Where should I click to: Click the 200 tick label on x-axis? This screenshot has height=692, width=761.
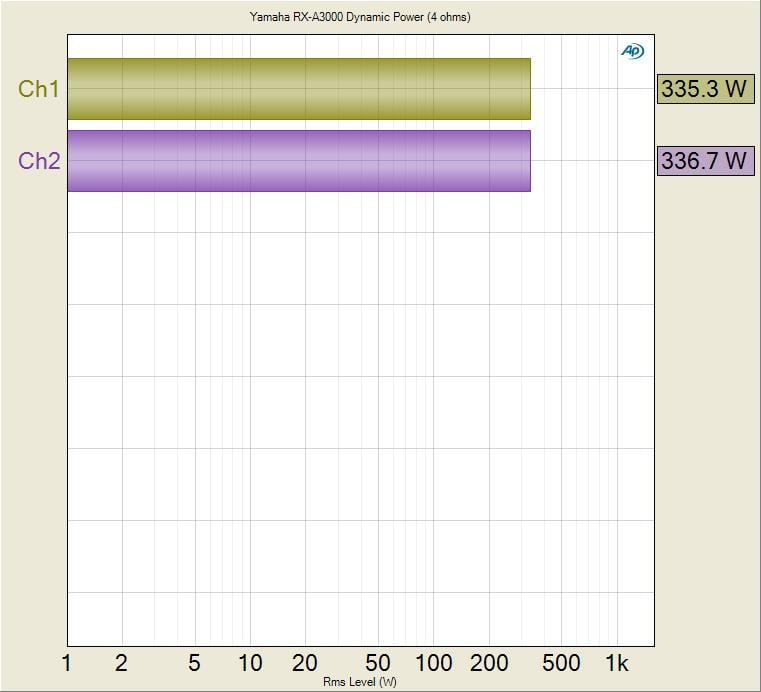tap(489, 663)
